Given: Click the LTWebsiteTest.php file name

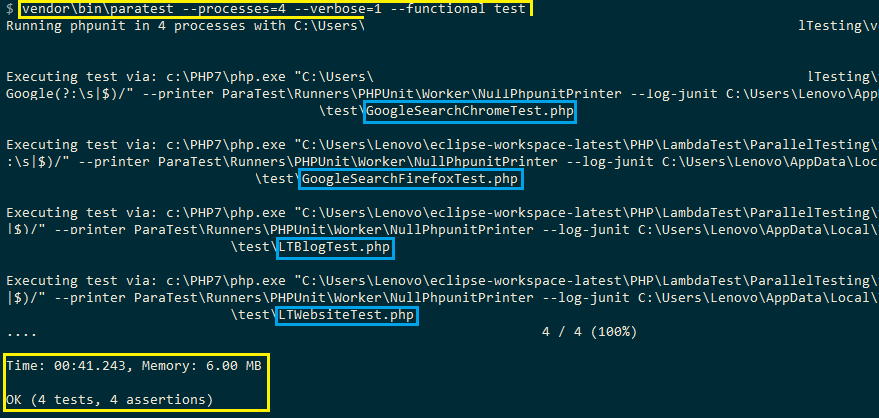Looking at the screenshot, I should [346, 316].
